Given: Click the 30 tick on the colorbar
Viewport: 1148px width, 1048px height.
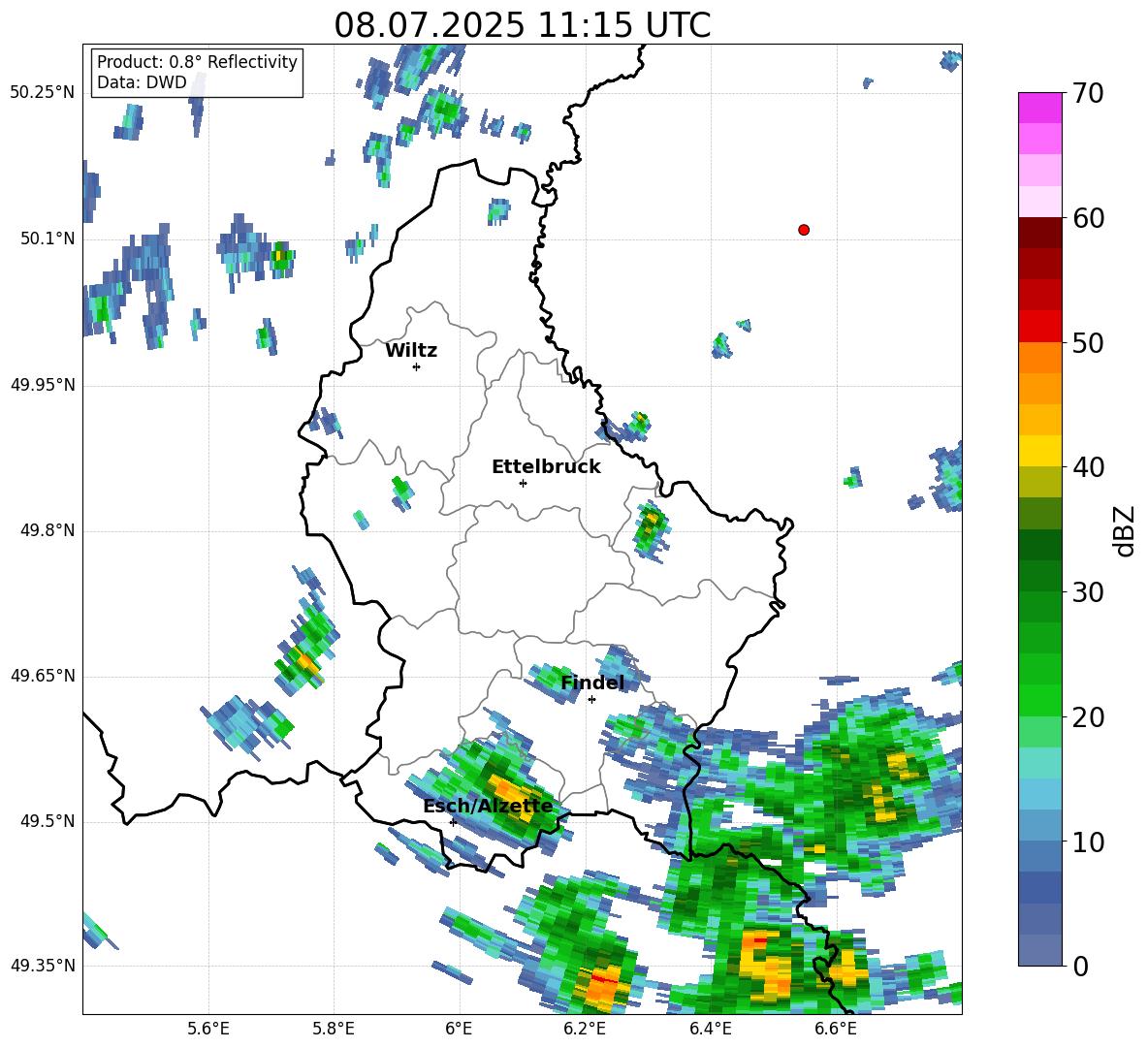Looking at the screenshot, I should (1088, 592).
